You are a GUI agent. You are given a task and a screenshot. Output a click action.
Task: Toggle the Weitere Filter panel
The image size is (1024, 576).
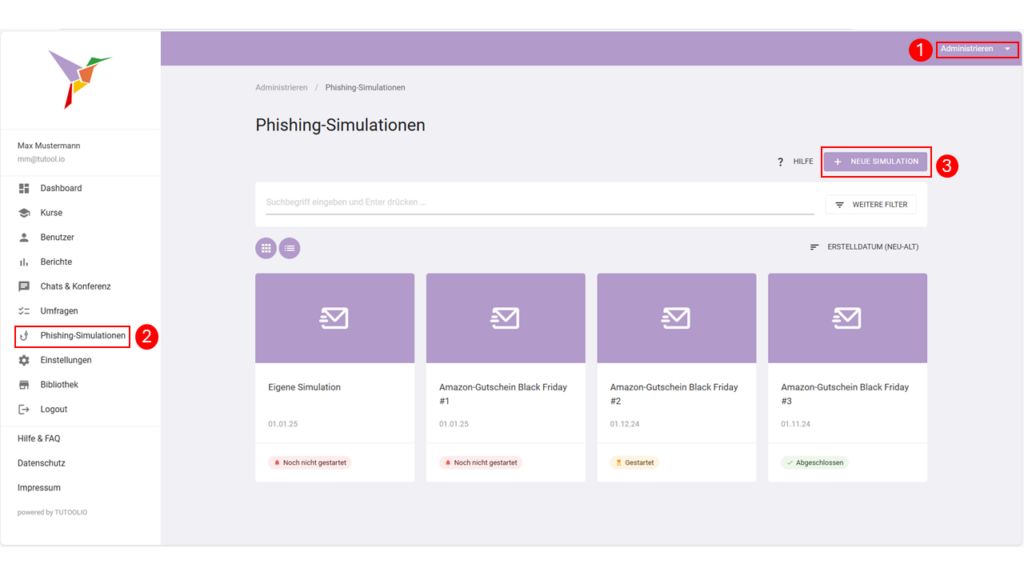(x=871, y=203)
